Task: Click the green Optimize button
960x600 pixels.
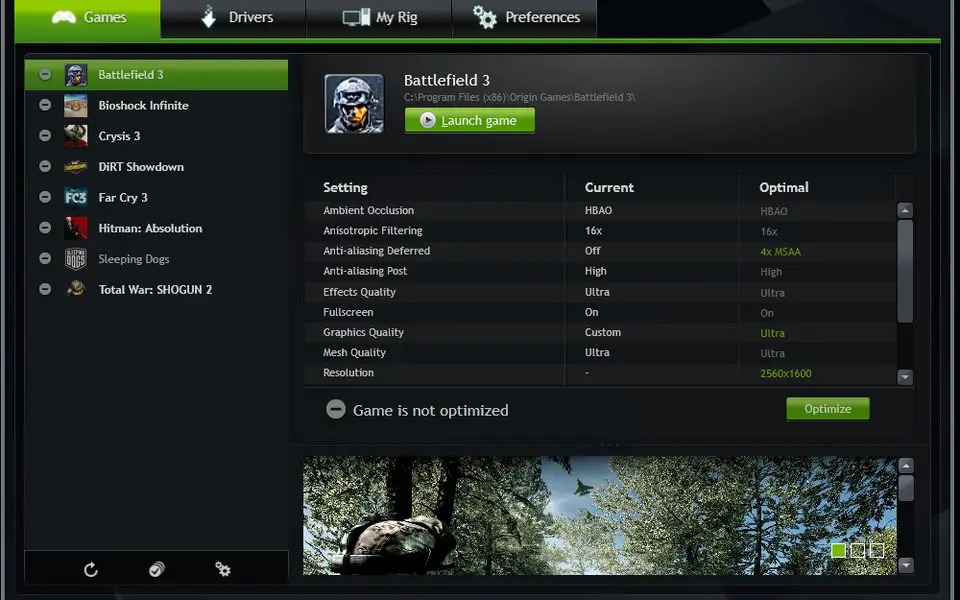Action: click(828, 409)
